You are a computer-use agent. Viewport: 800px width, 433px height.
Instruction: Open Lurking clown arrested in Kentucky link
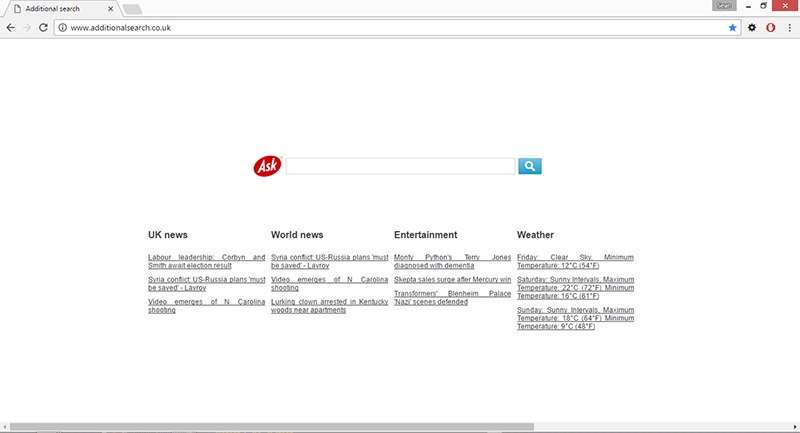pyautogui.click(x=330, y=305)
